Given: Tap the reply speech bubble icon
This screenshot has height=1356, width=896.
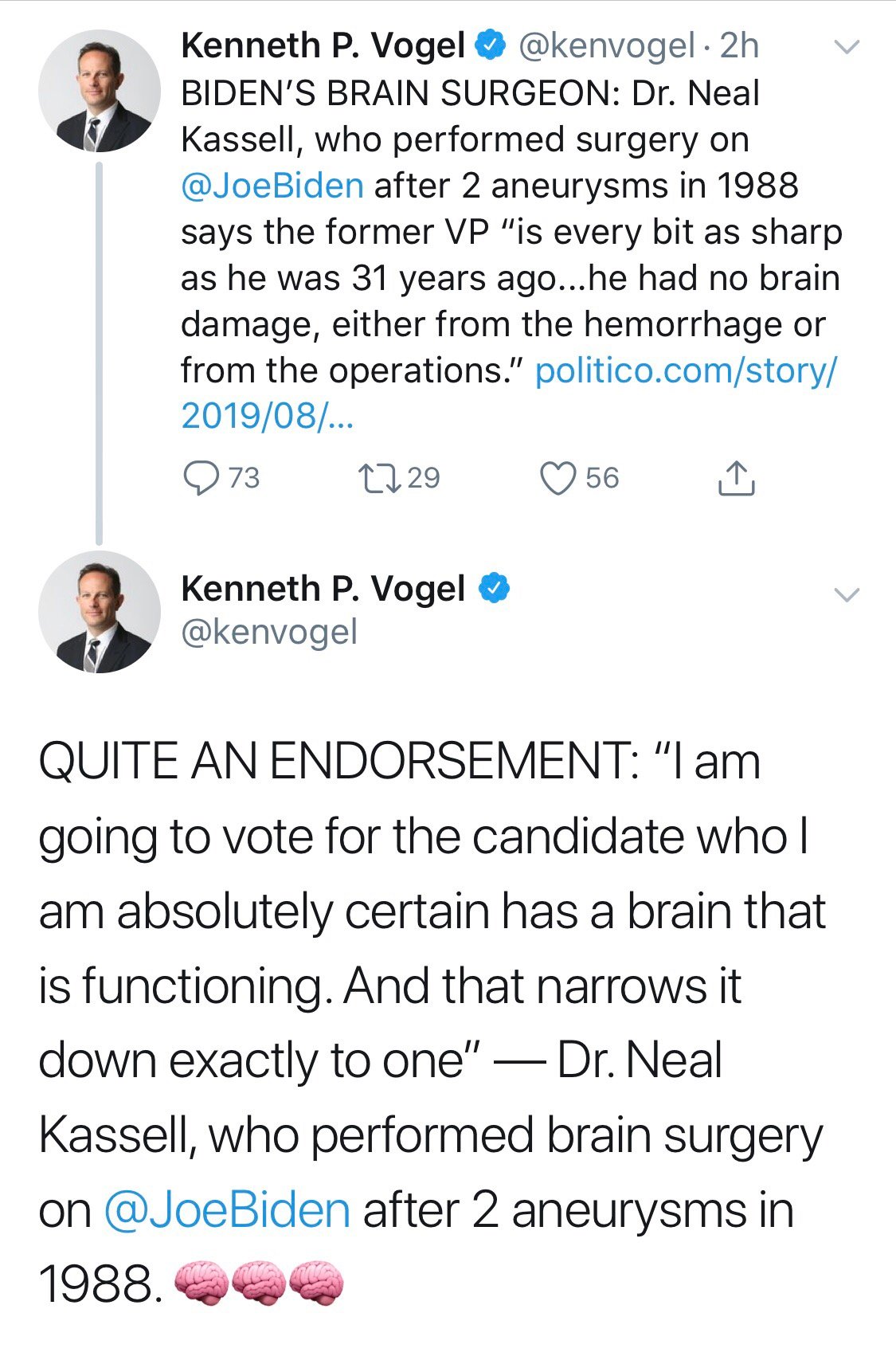Looking at the screenshot, I should click(201, 478).
